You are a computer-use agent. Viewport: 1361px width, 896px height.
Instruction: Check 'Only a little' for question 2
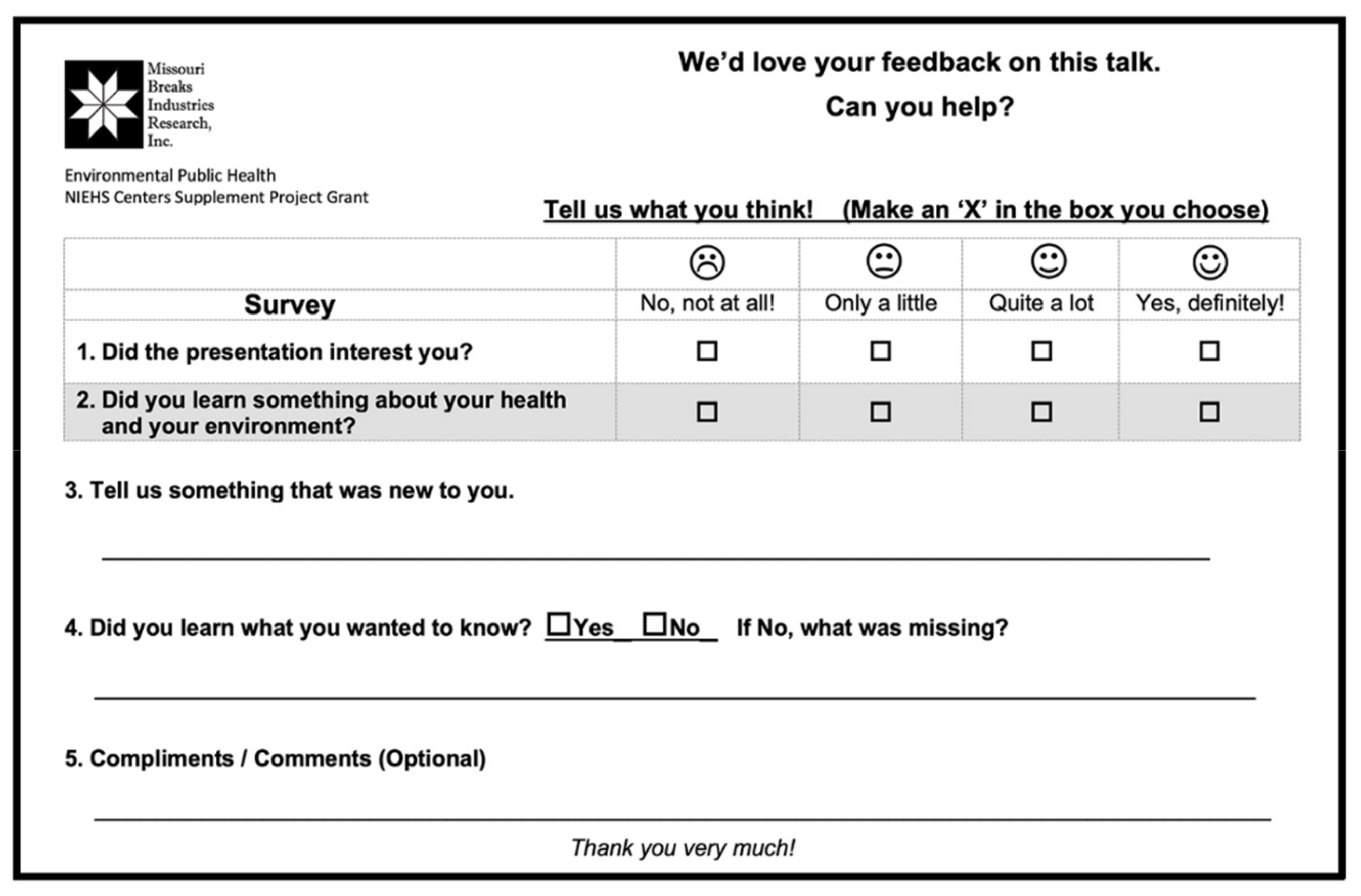tap(881, 412)
